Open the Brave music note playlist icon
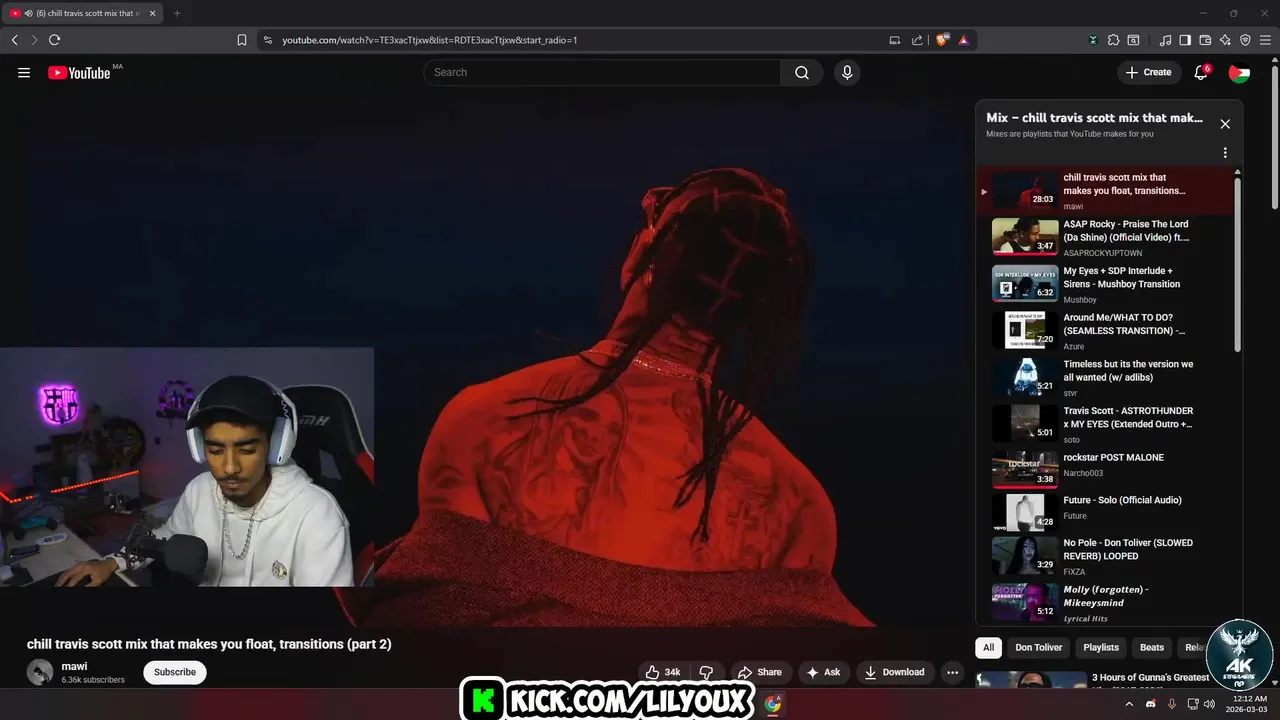Screen dimensions: 1280x720 pos(1165,40)
